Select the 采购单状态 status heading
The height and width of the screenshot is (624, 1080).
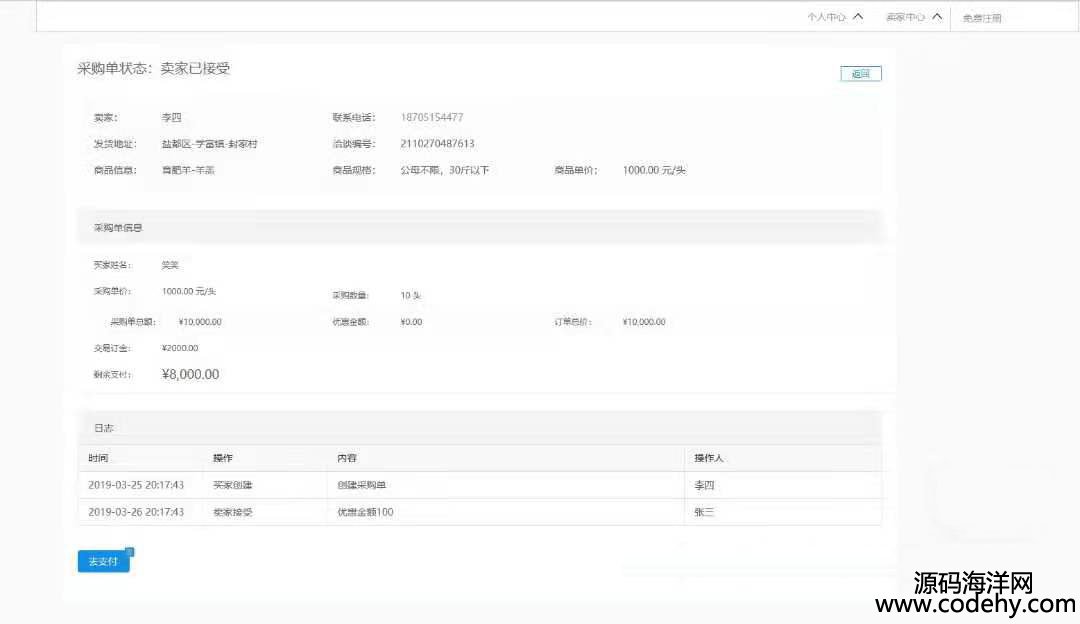click(x=154, y=68)
